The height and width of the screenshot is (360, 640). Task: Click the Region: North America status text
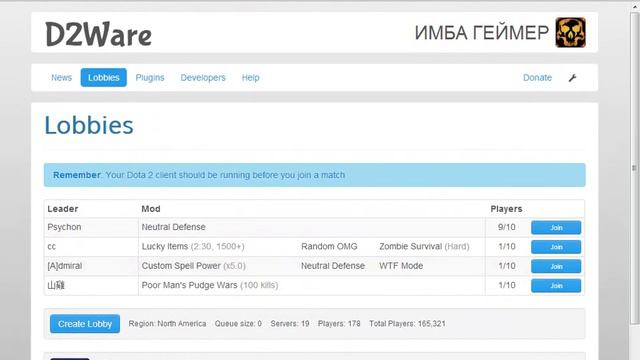(x=167, y=324)
